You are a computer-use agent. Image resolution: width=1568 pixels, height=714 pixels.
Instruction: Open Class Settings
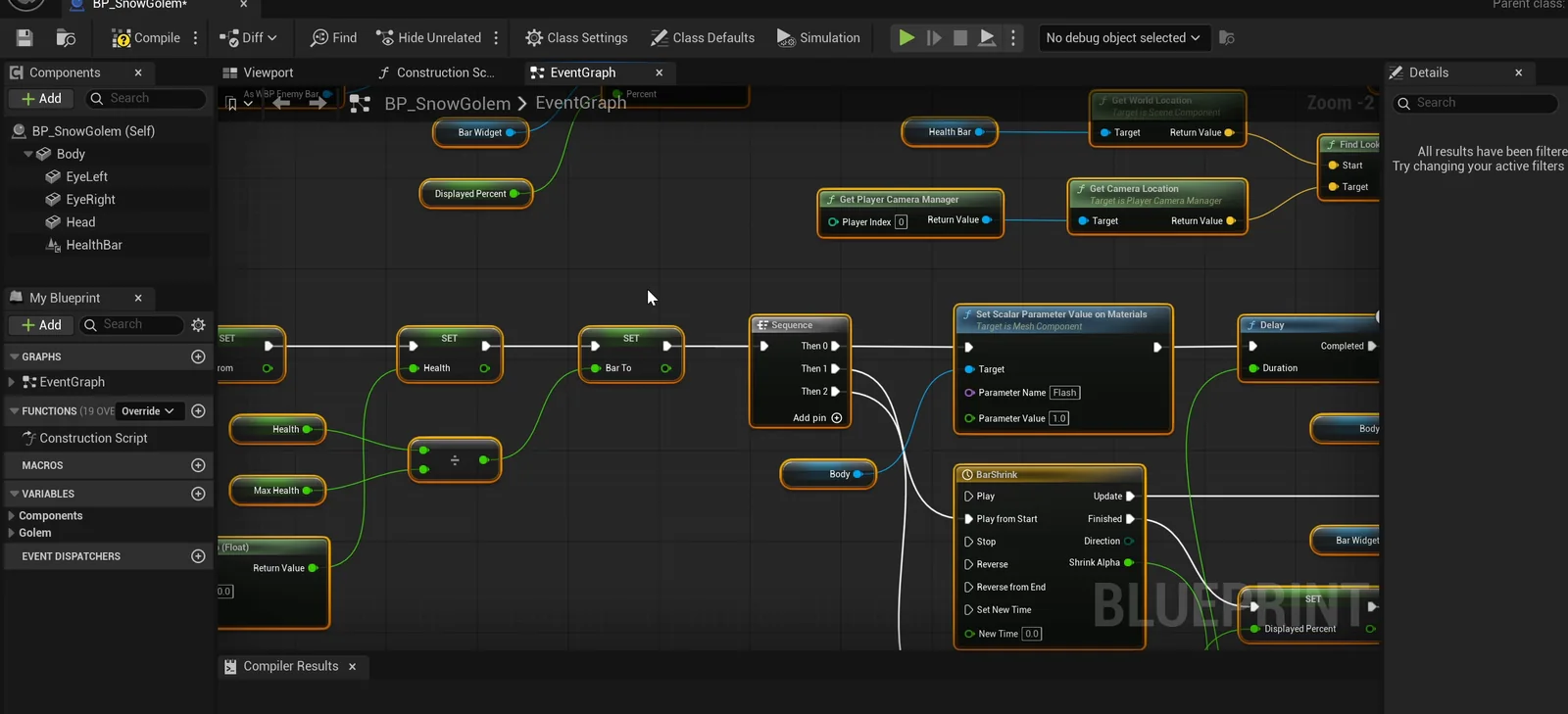click(x=576, y=38)
